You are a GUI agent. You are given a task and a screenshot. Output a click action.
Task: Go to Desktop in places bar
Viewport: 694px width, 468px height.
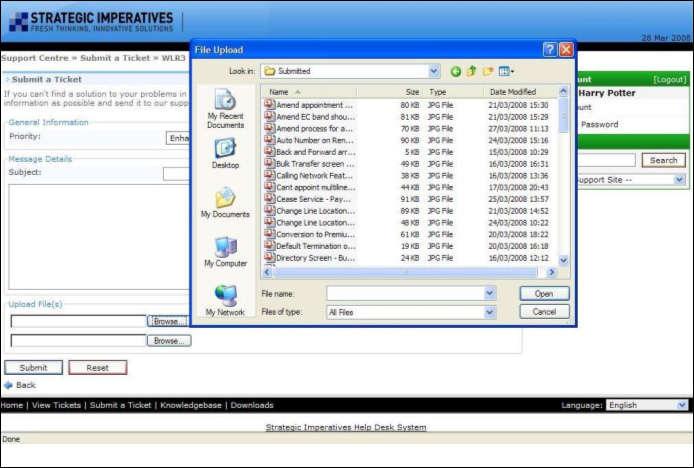tap(225, 153)
